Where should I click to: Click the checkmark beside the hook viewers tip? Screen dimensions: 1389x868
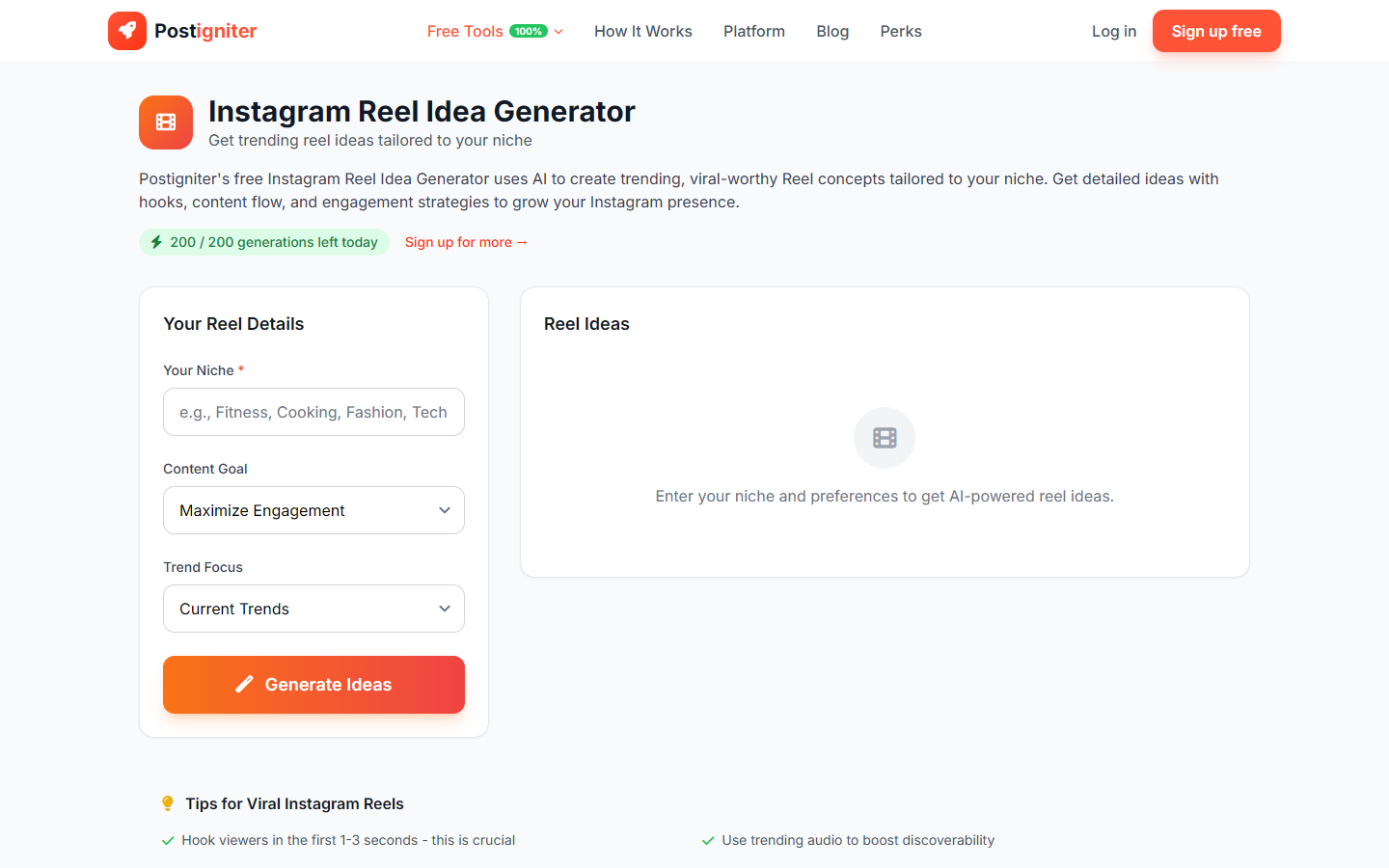[x=168, y=840]
